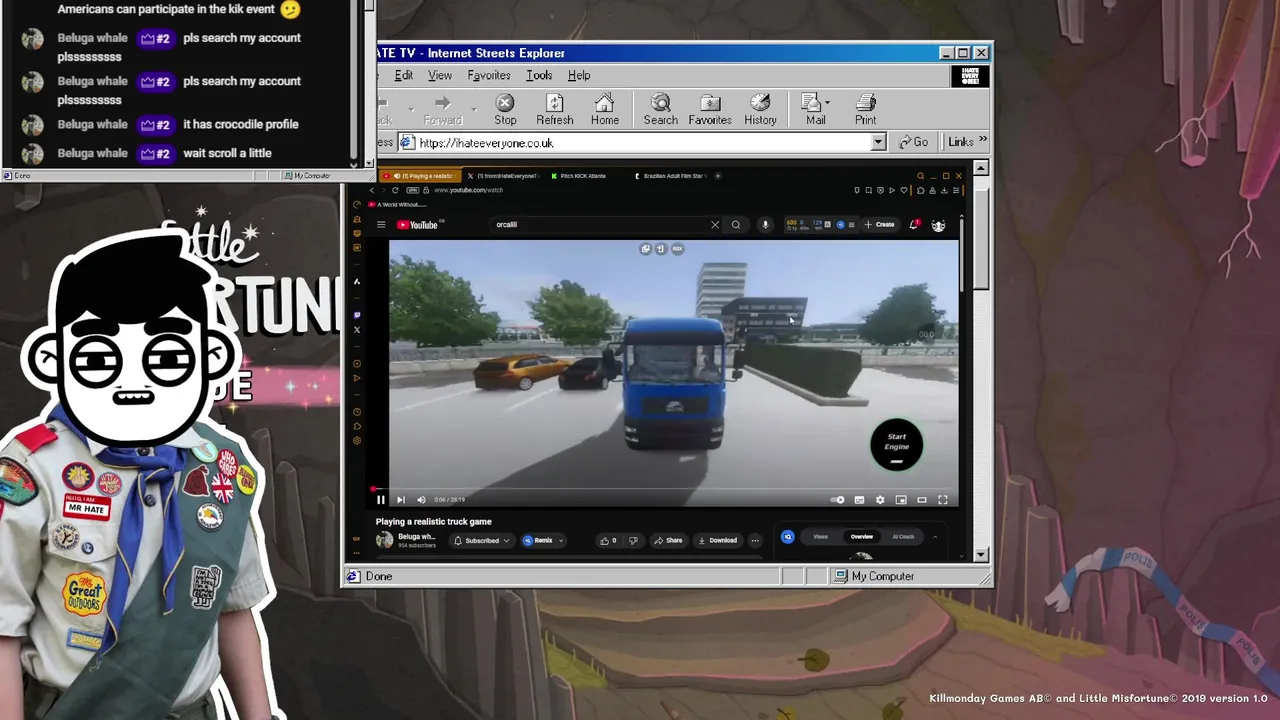Like the truck game video
The width and height of the screenshot is (1280, 720).
click(608, 540)
